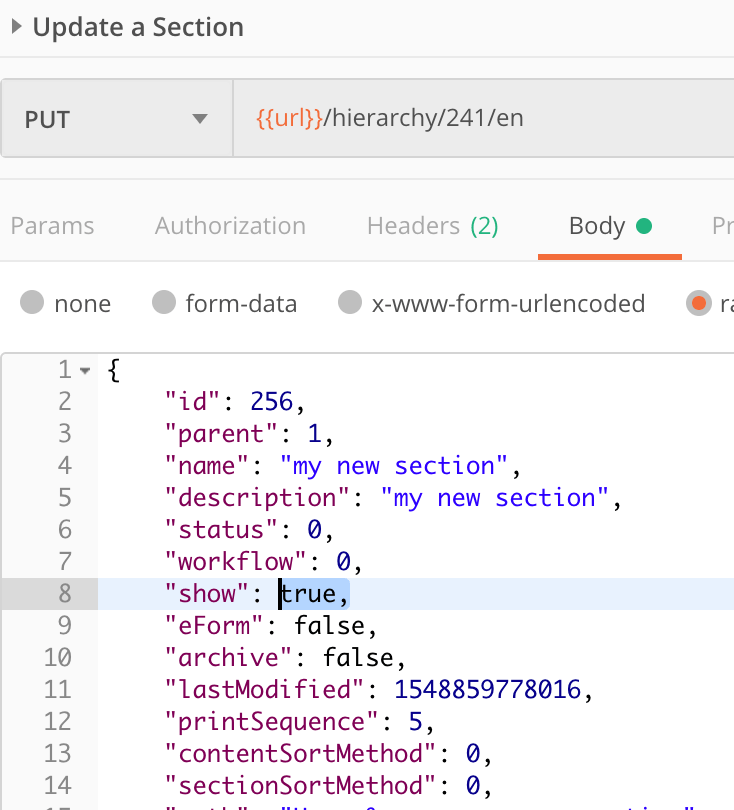Select the raw body radio button

[698, 303]
